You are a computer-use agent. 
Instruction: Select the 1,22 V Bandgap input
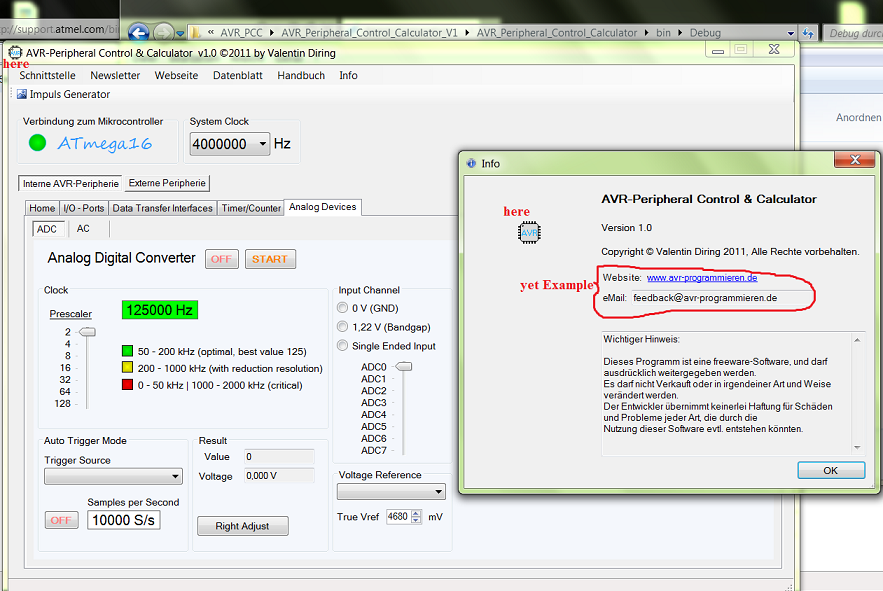342,324
